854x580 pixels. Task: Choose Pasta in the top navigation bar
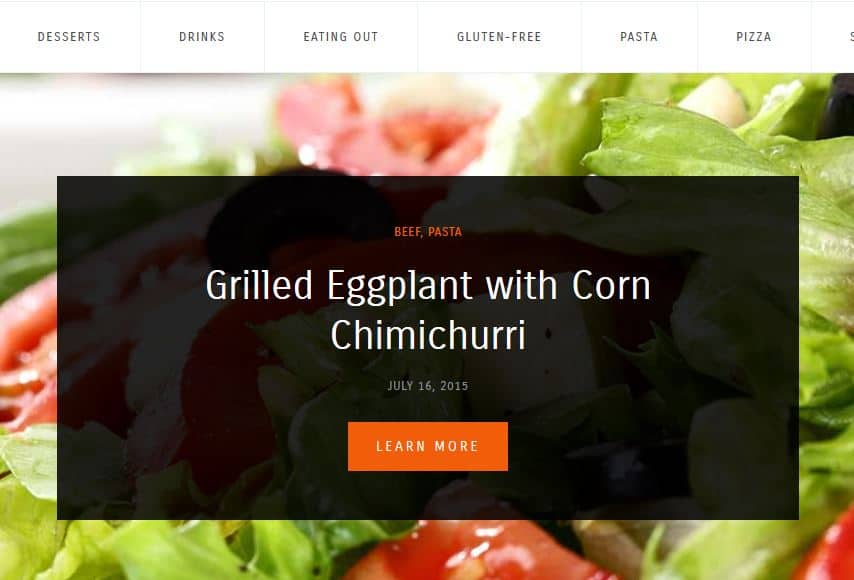[639, 36]
